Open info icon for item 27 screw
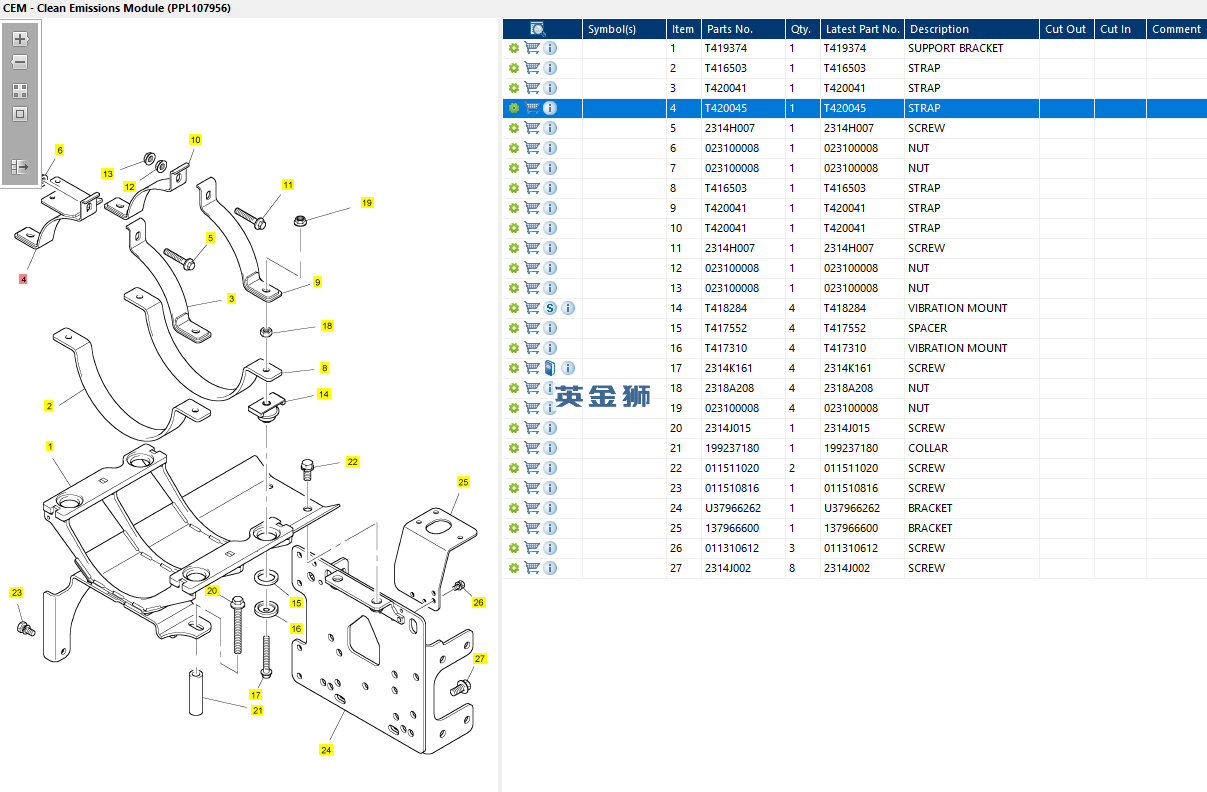This screenshot has height=792, width=1207. click(x=550, y=568)
